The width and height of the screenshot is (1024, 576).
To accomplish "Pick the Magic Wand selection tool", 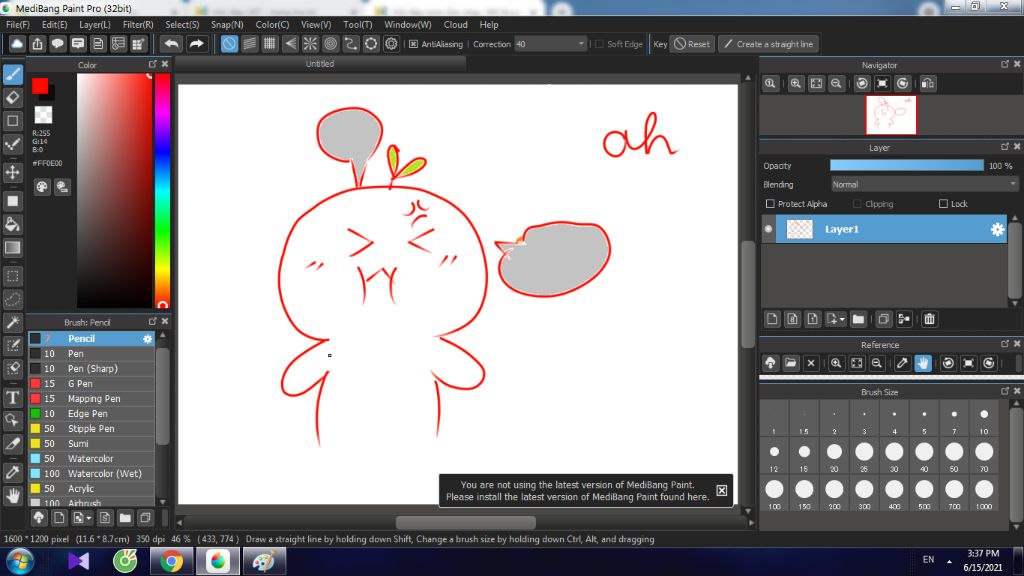I will 13,322.
